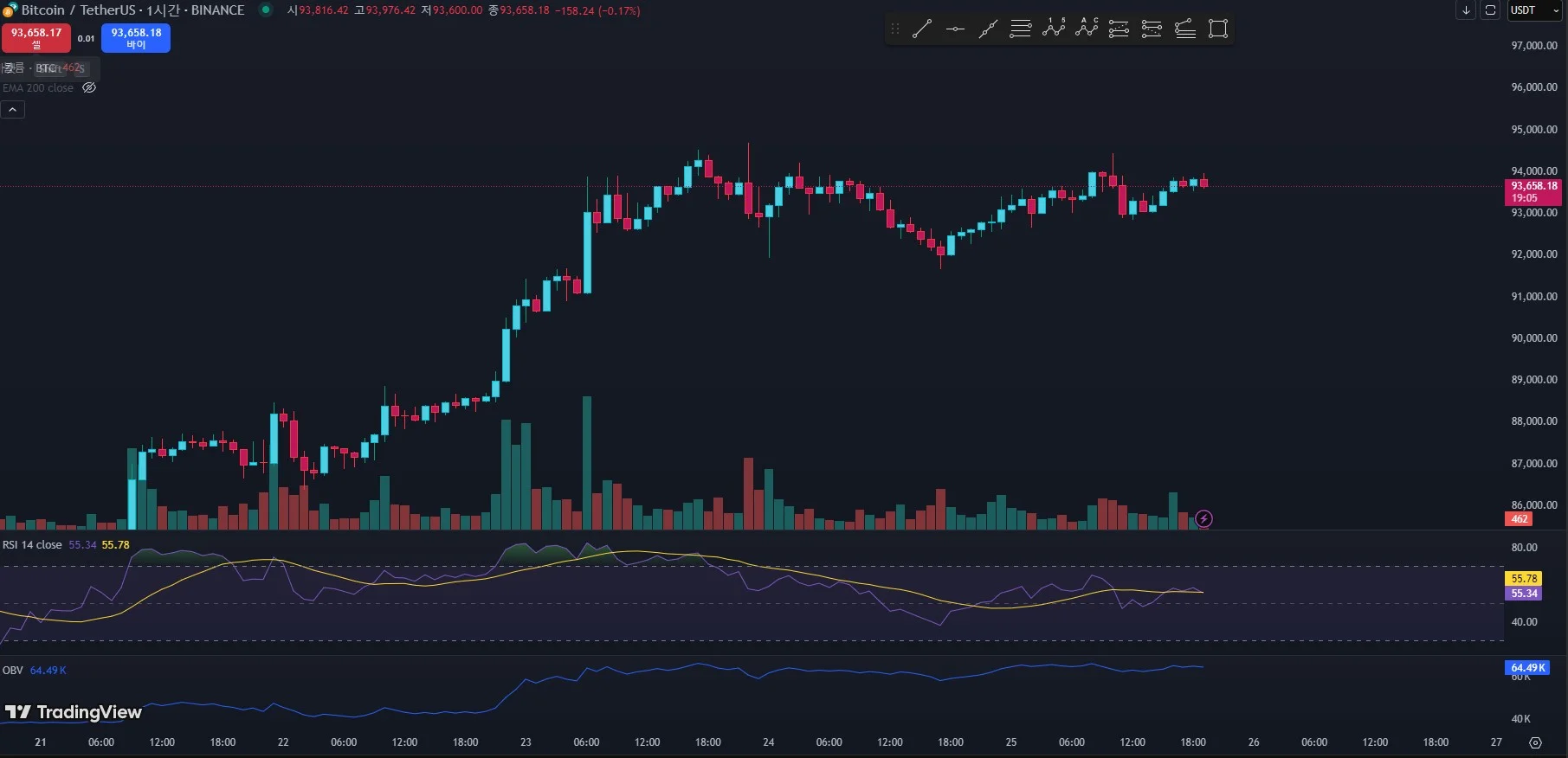Select the Parallel Channel lines tool
1568x758 pixels.
pos(1021,29)
